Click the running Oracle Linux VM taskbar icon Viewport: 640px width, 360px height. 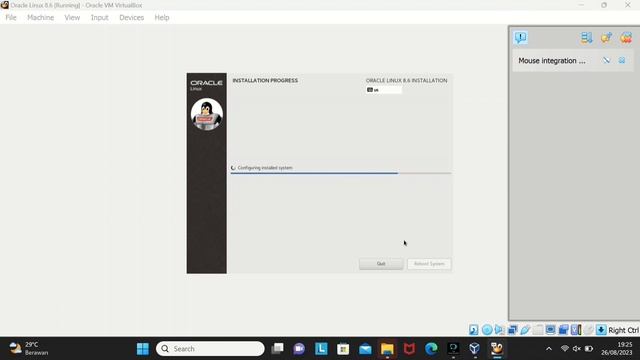(x=497, y=349)
